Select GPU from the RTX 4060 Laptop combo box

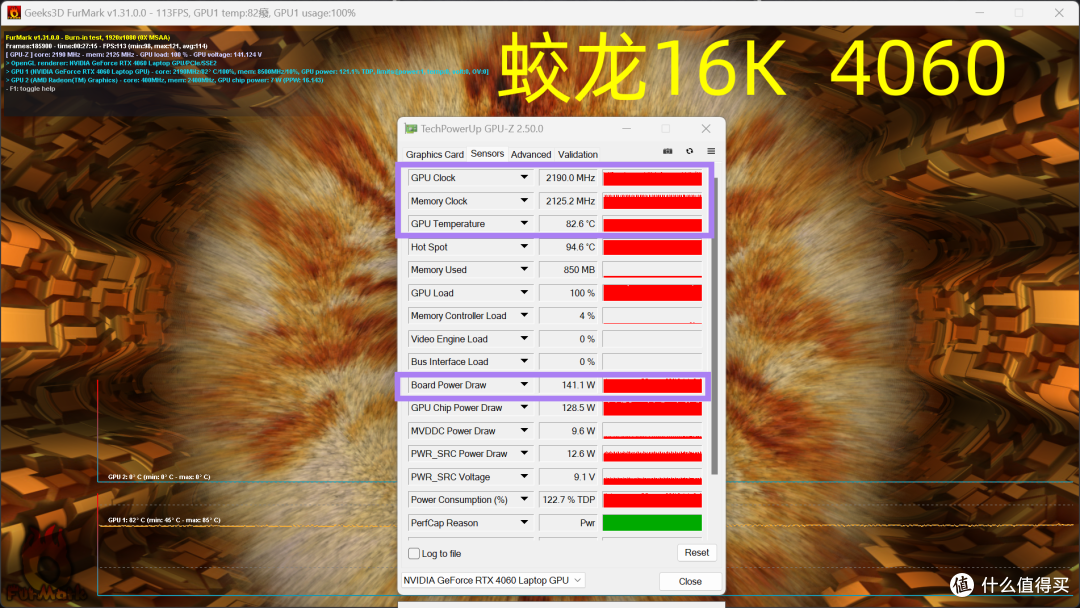[492, 580]
